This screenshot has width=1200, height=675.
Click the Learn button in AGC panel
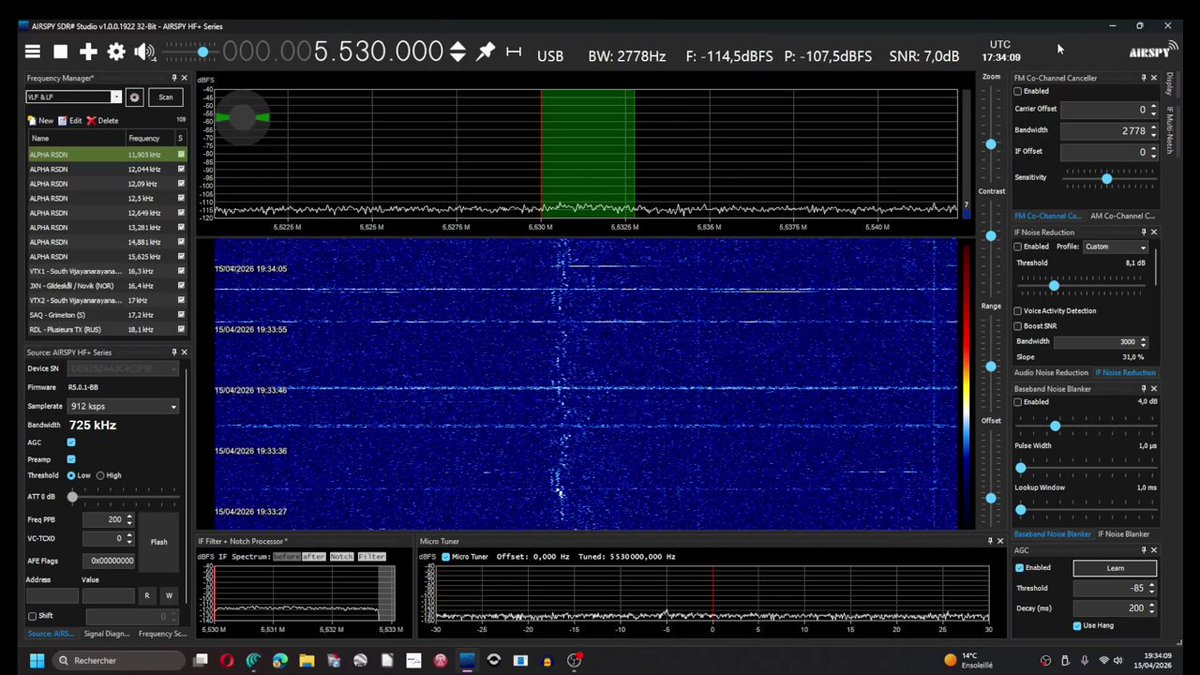pyautogui.click(x=1114, y=568)
